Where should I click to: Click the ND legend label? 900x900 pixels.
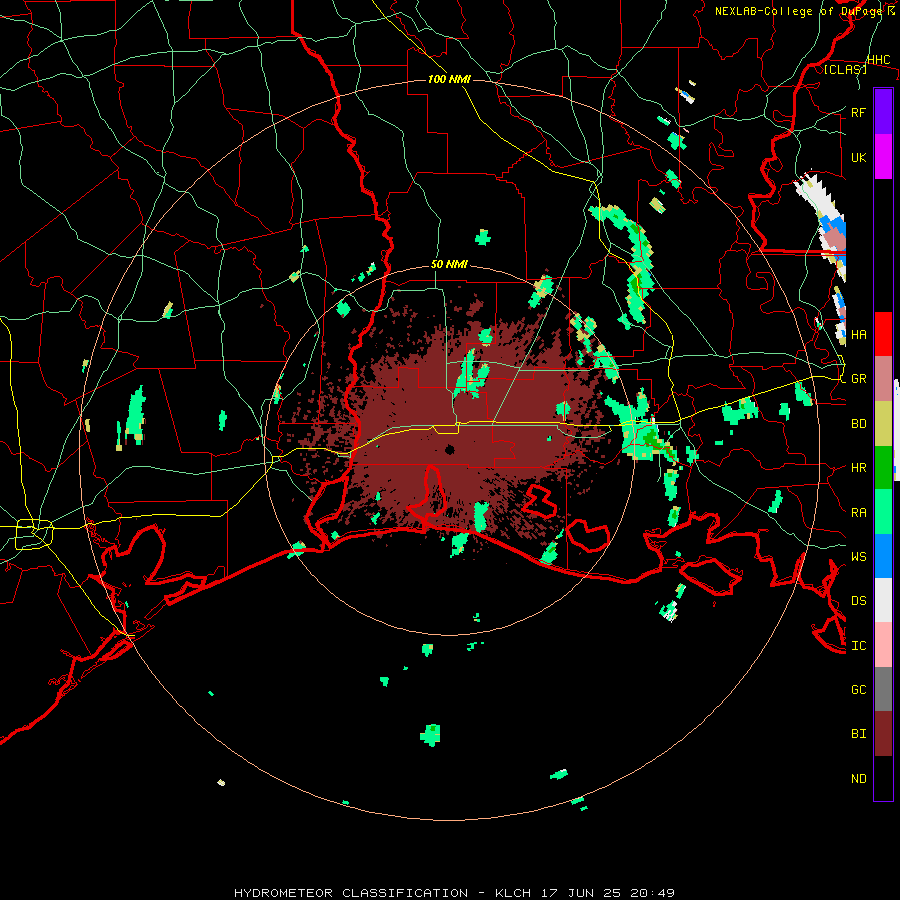[858, 778]
